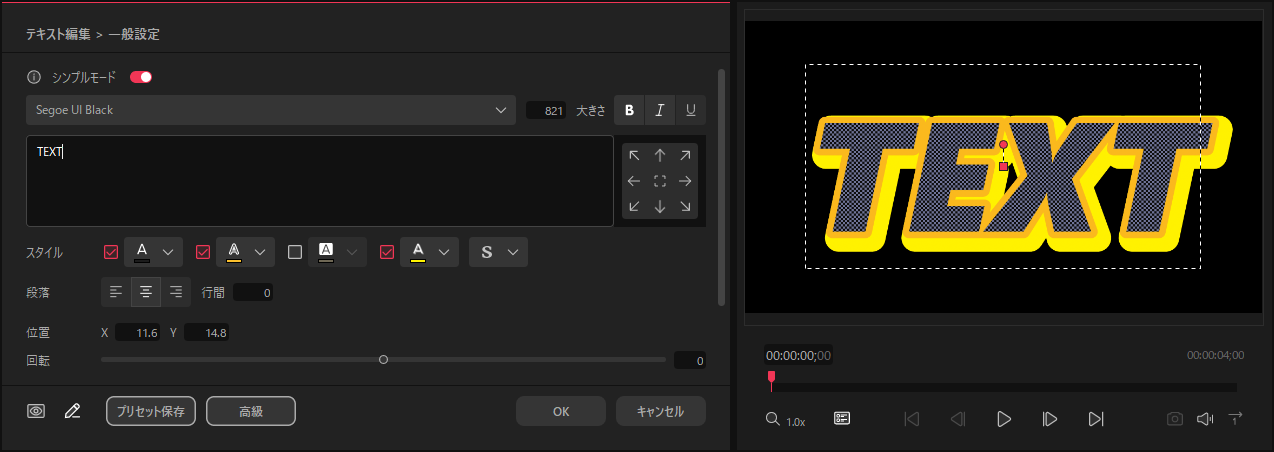Image resolution: width=1274 pixels, height=452 pixels.
Task: Click the プリセット保存 button
Action: tap(151, 411)
